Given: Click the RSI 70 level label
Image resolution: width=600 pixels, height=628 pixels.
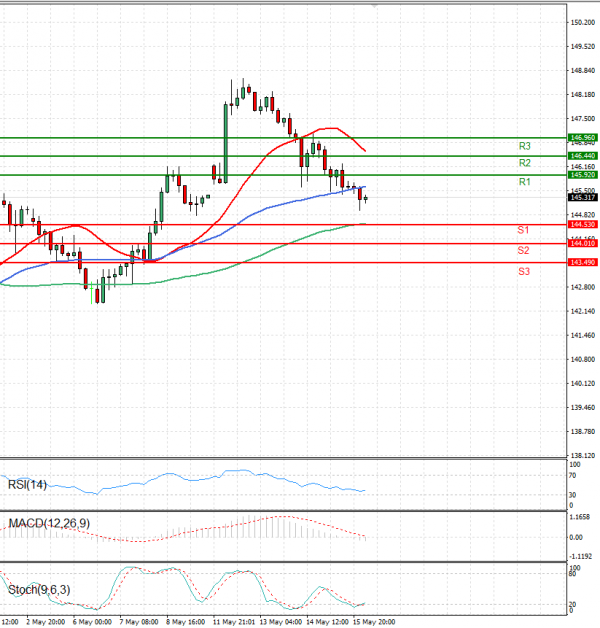Looking at the screenshot, I should [x=572, y=475].
